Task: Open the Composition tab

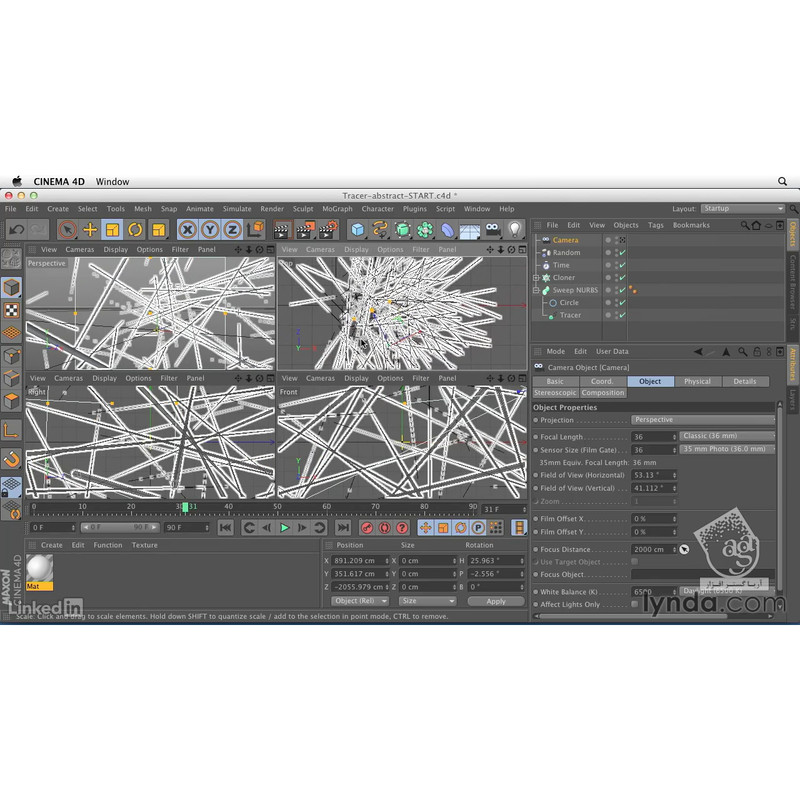Action: tap(603, 393)
